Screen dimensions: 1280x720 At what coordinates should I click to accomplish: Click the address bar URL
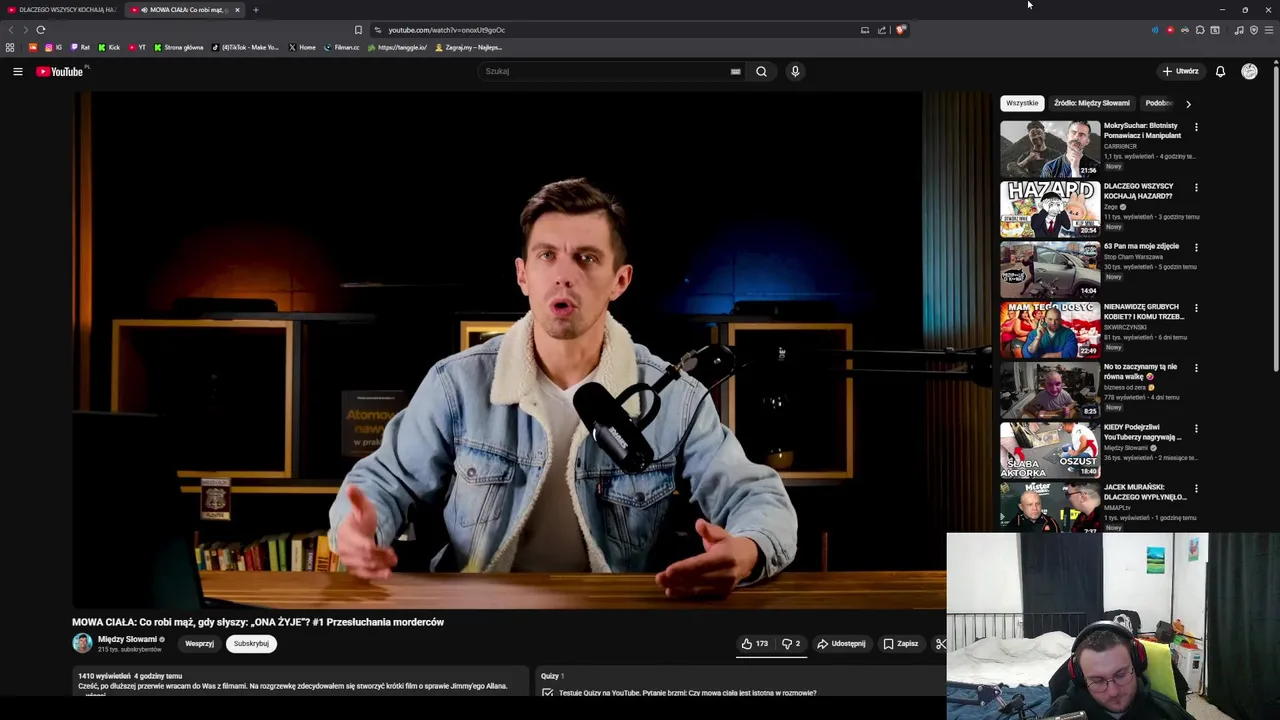point(446,30)
